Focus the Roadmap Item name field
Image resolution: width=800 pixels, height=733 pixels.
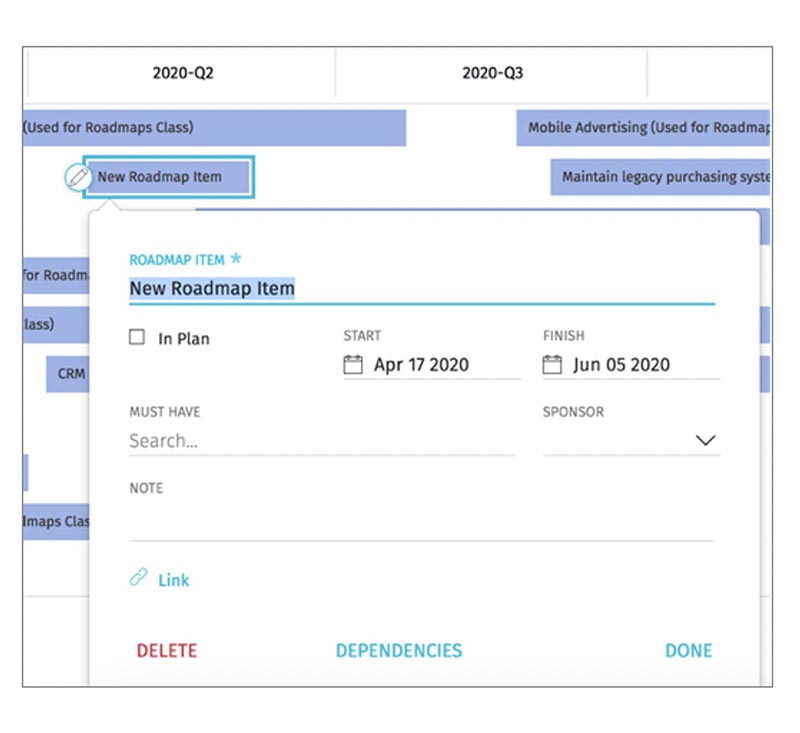(422, 289)
